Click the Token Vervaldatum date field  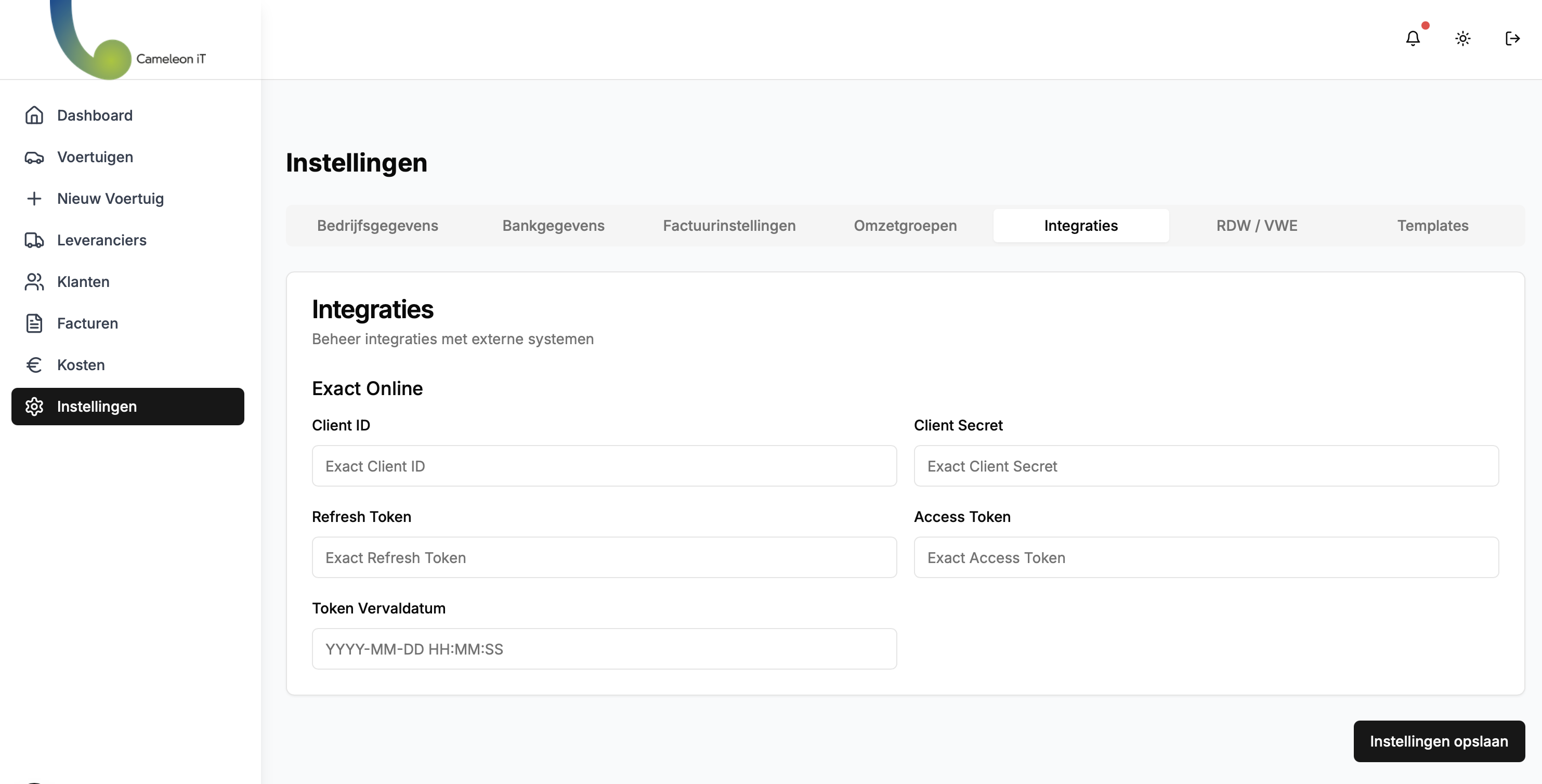point(604,648)
